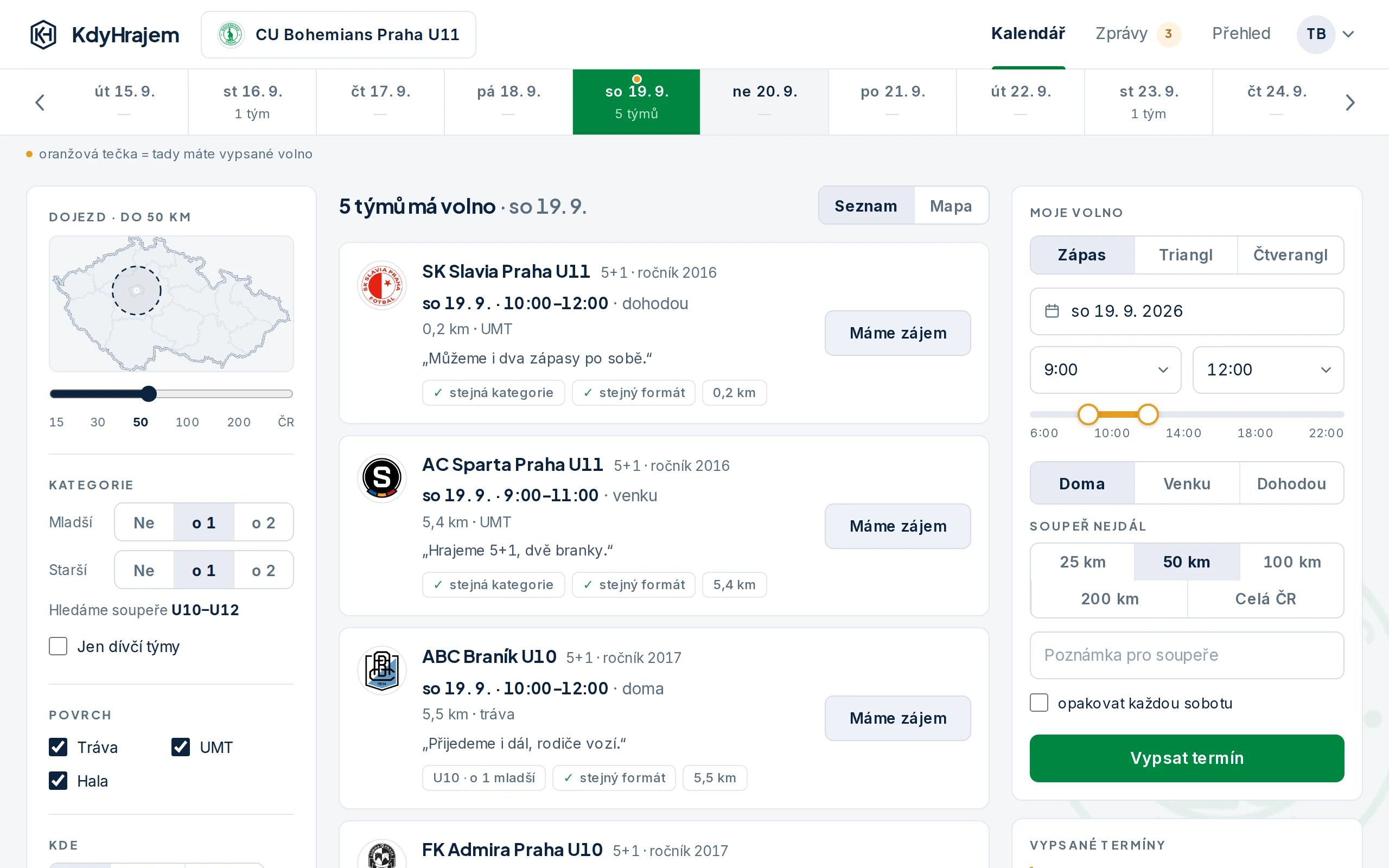This screenshot has width=1389, height=868.
Task: Click the KdyHrajem logo icon
Action: [x=43, y=34]
